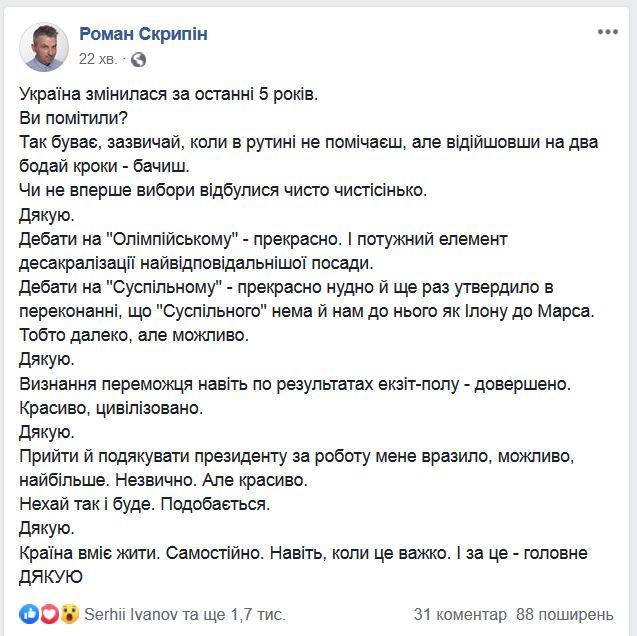Click the post's first line about Україна змінилася

[x=169, y=94]
